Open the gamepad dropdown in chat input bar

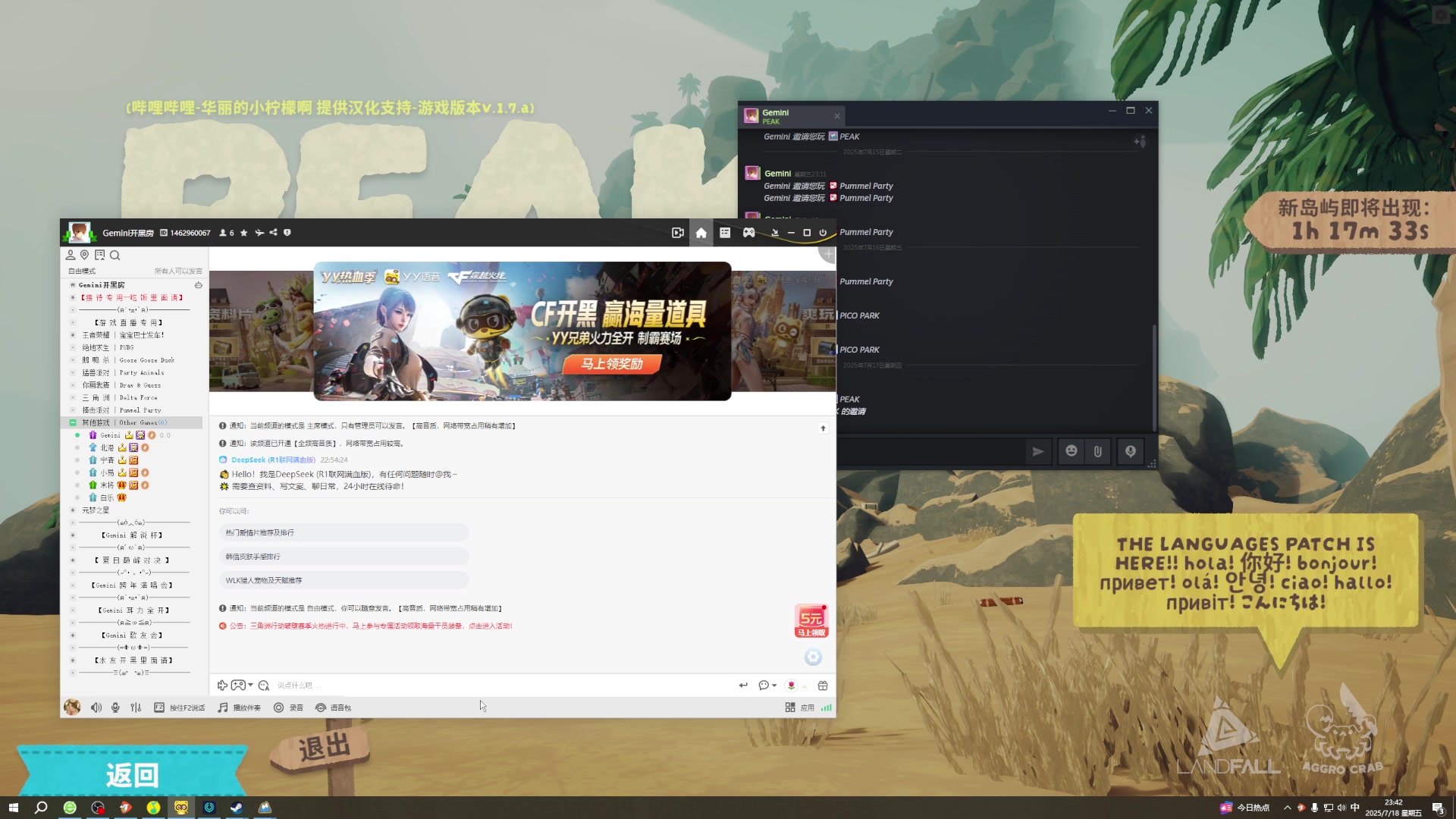click(x=242, y=686)
